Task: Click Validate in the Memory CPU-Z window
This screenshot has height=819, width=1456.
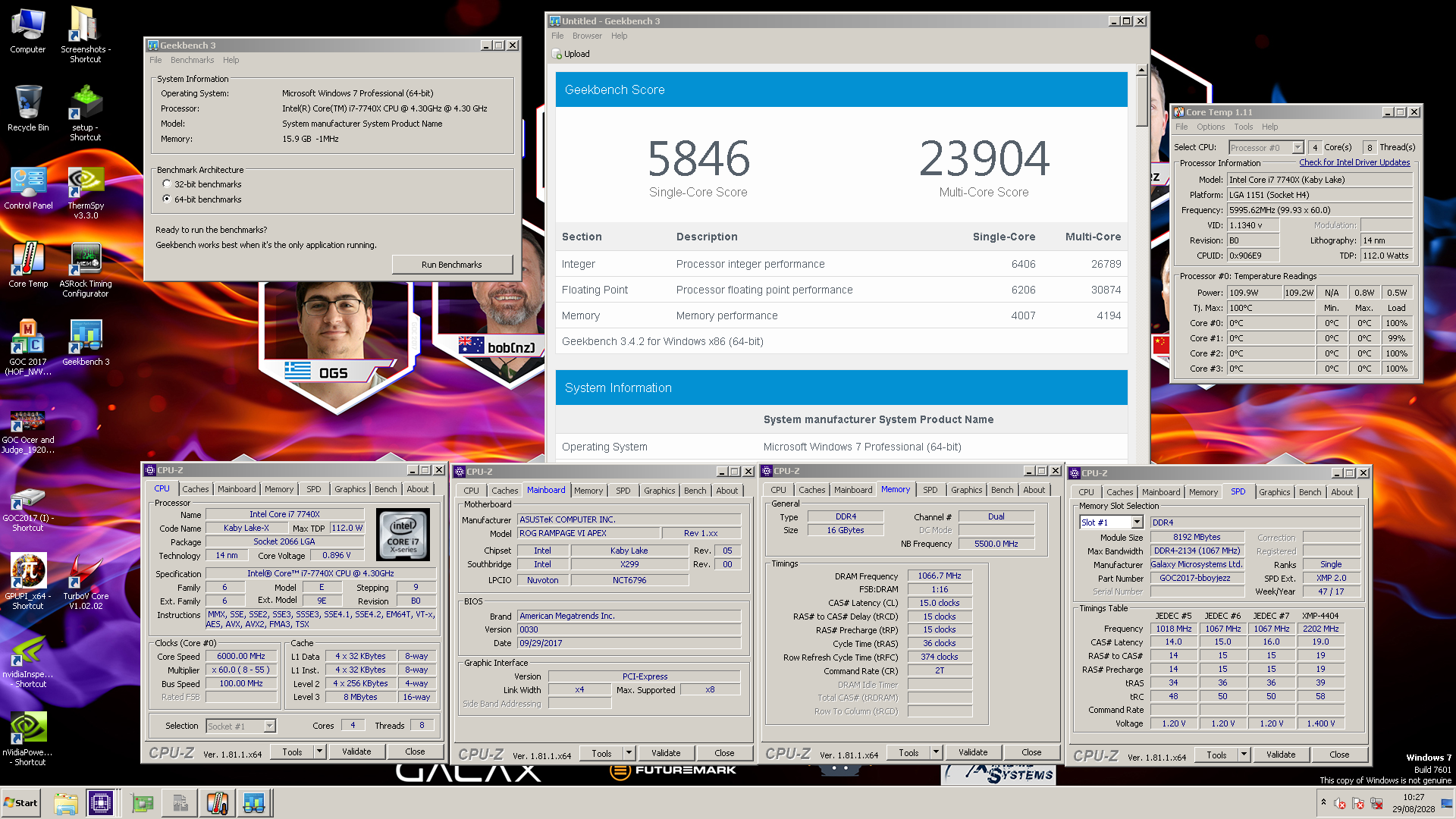Action: tap(973, 752)
